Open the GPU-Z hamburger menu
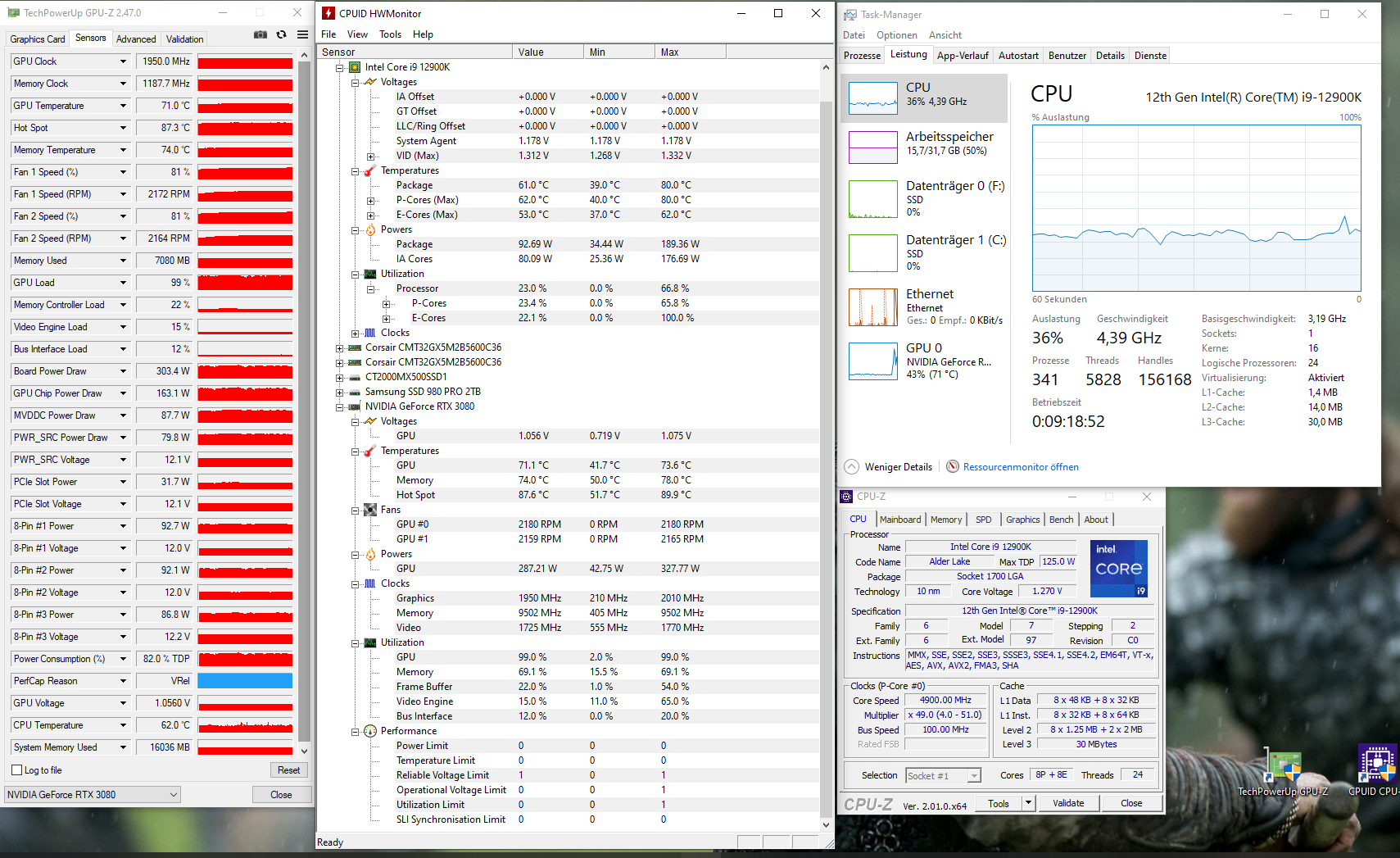Image resolution: width=1400 pixels, height=858 pixels. click(303, 34)
